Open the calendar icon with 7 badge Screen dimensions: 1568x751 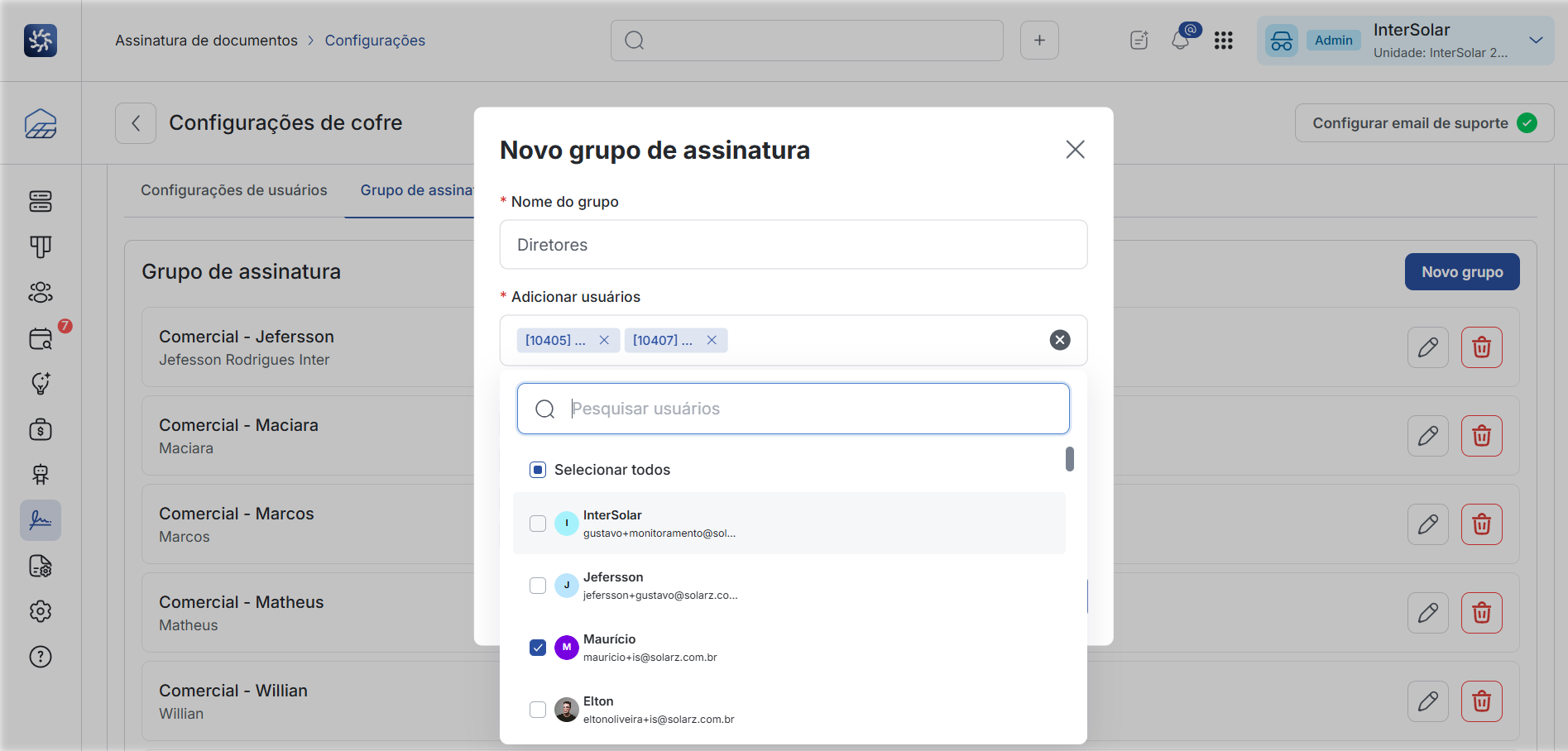pyautogui.click(x=41, y=338)
